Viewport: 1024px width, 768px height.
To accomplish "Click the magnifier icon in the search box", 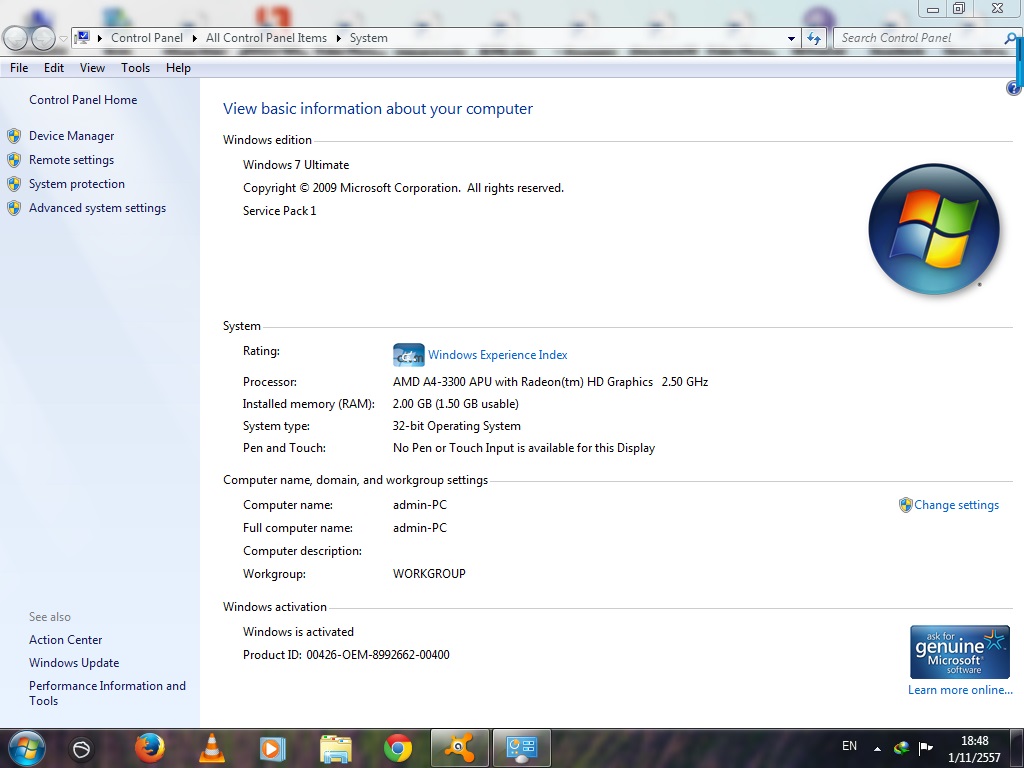I will pos(1010,38).
